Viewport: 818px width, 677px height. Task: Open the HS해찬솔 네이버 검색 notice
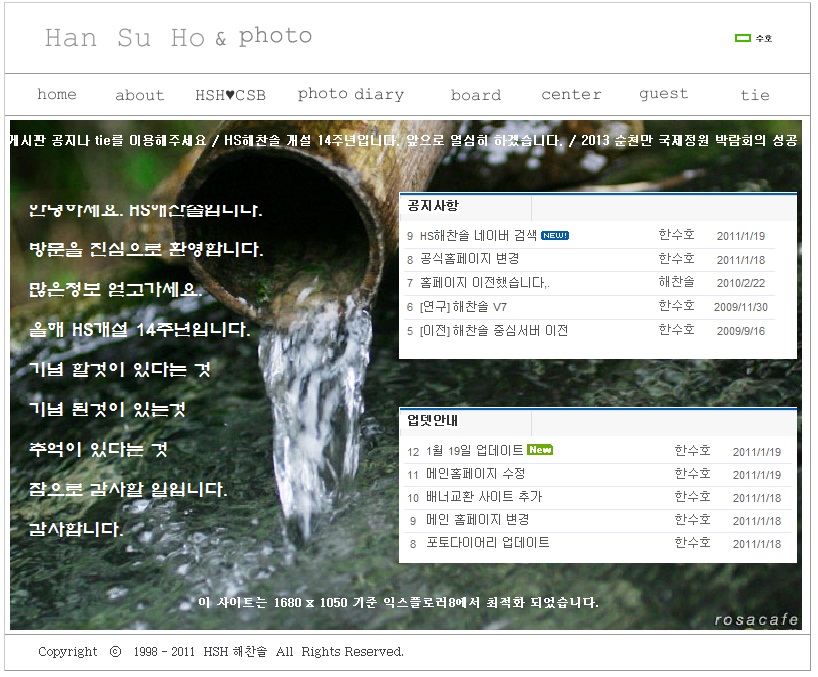click(478, 236)
